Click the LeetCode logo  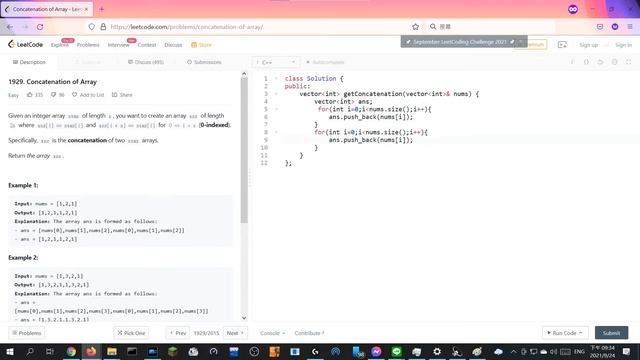tap(25, 44)
